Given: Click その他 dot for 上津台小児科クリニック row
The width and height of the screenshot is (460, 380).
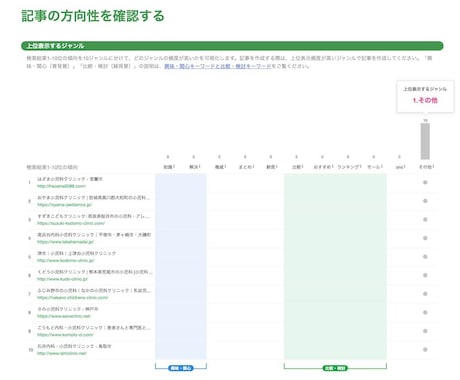Looking at the screenshot, I should coord(425,257).
